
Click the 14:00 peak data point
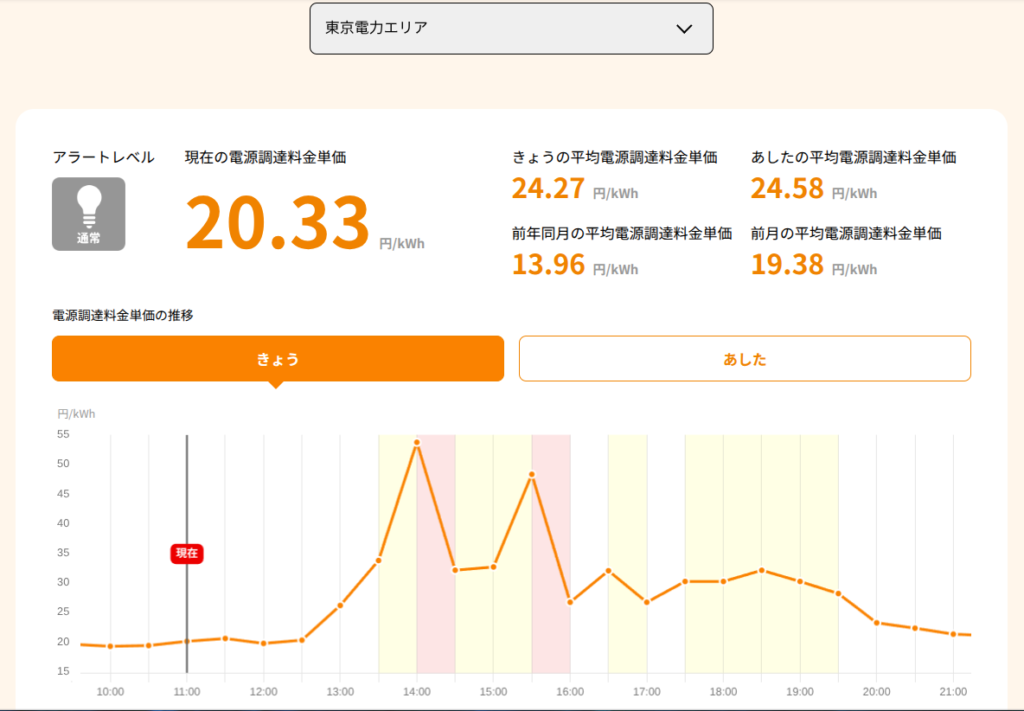point(417,443)
